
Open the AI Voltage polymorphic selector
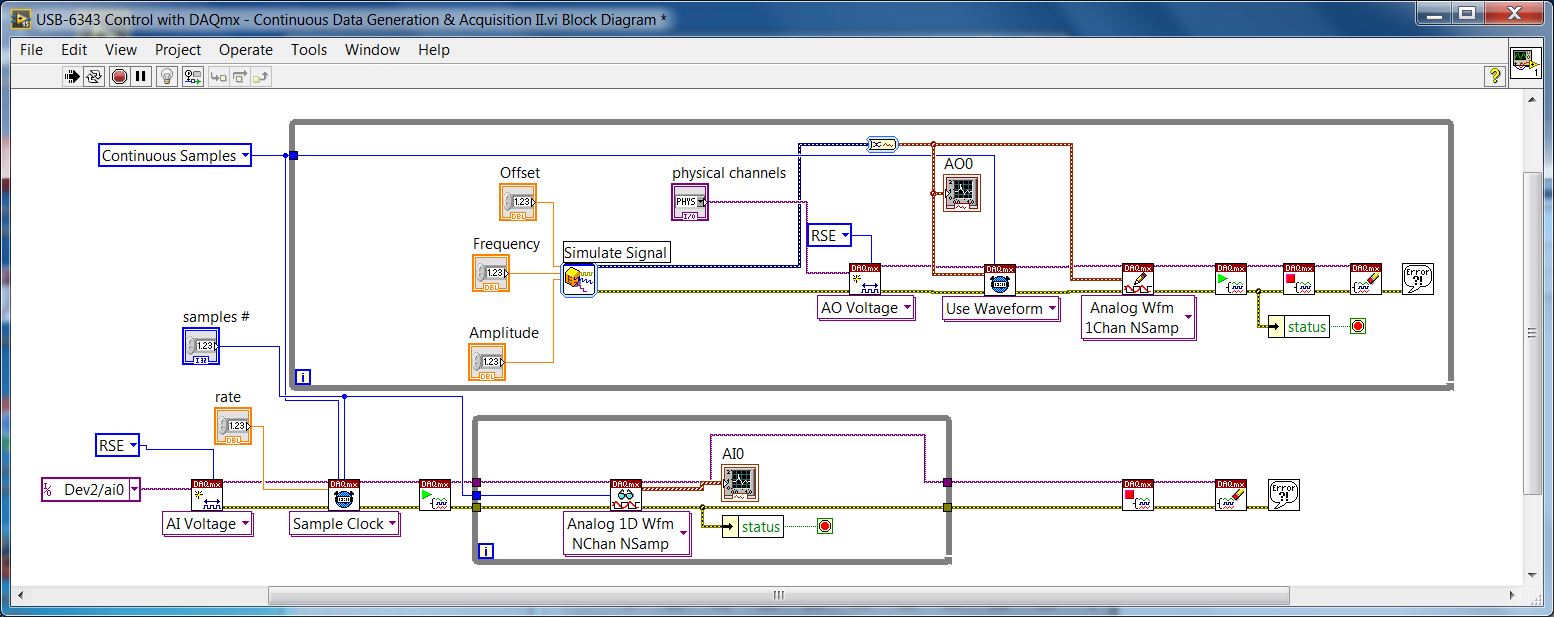(x=208, y=524)
